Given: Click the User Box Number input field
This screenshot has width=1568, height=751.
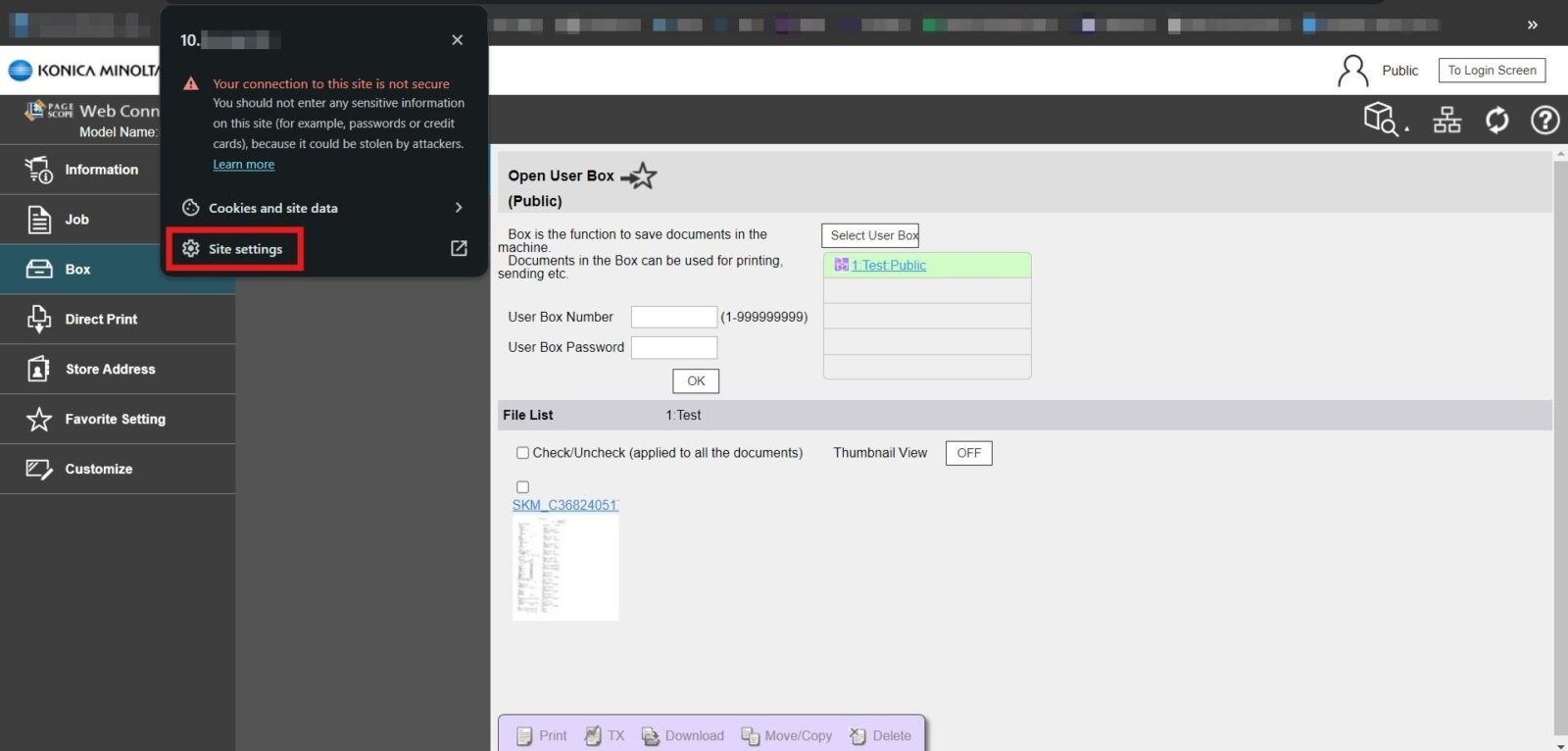Looking at the screenshot, I should click(673, 318).
